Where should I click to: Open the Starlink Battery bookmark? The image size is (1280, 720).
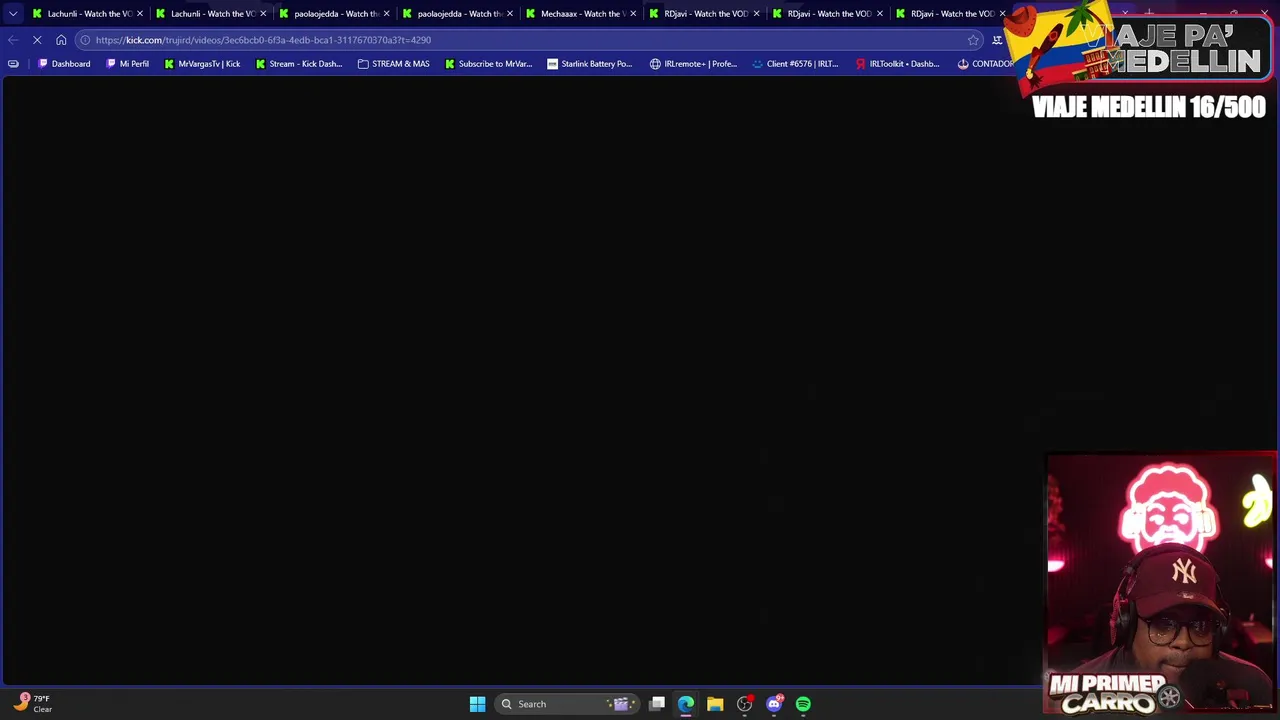589,64
